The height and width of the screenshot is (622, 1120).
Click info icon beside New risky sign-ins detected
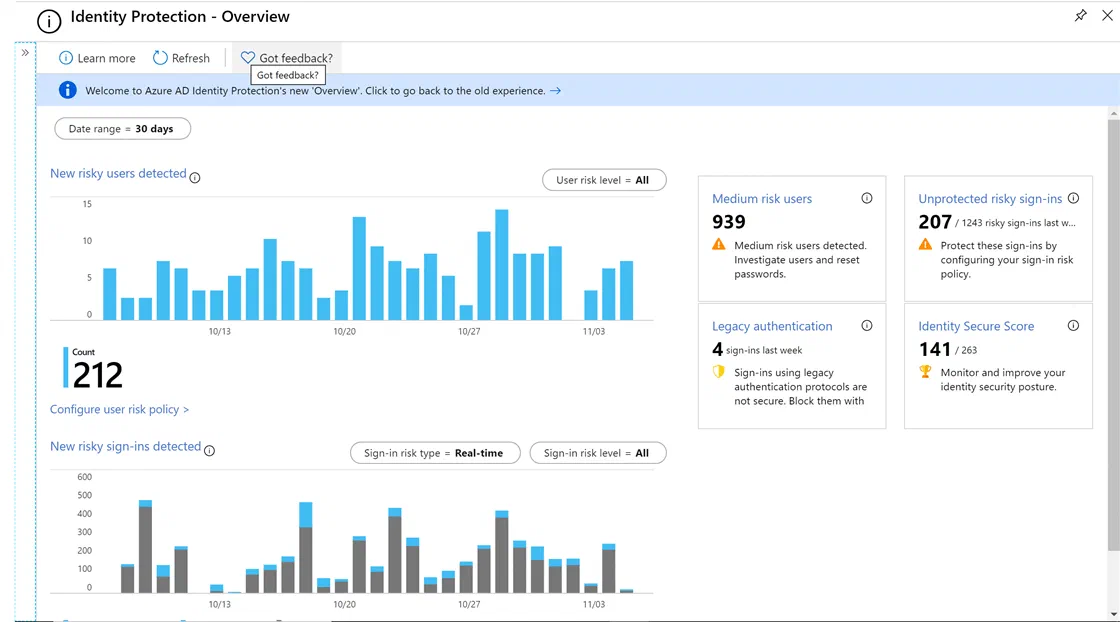(209, 450)
